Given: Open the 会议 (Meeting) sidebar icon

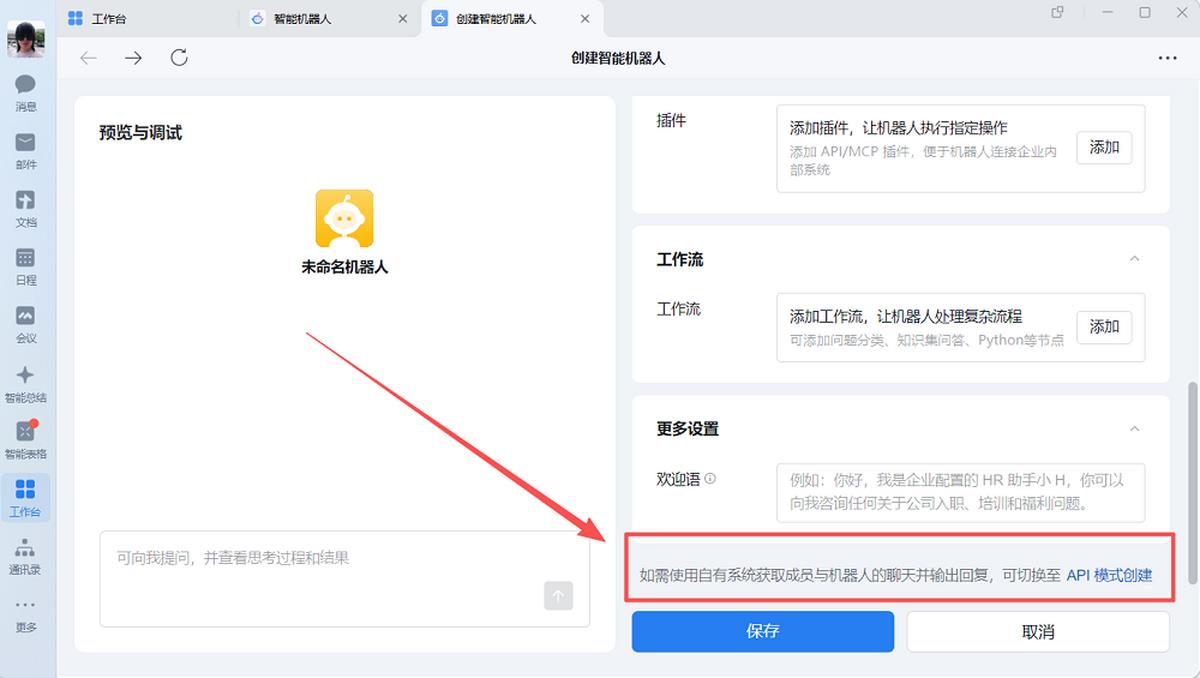Looking at the screenshot, I should (x=26, y=324).
